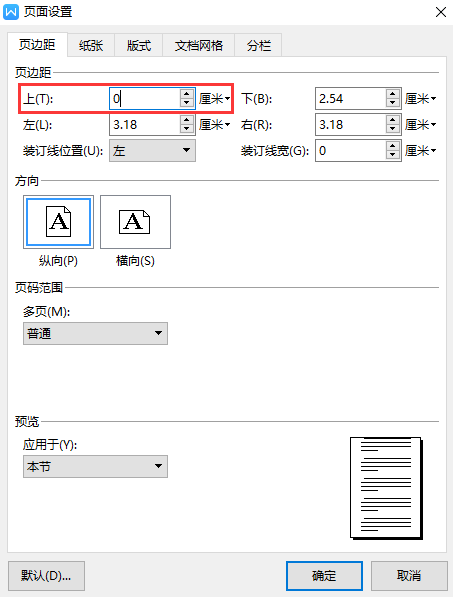Open the 应用于 dropdown showing 本节
453x597 pixels.
[95, 466]
